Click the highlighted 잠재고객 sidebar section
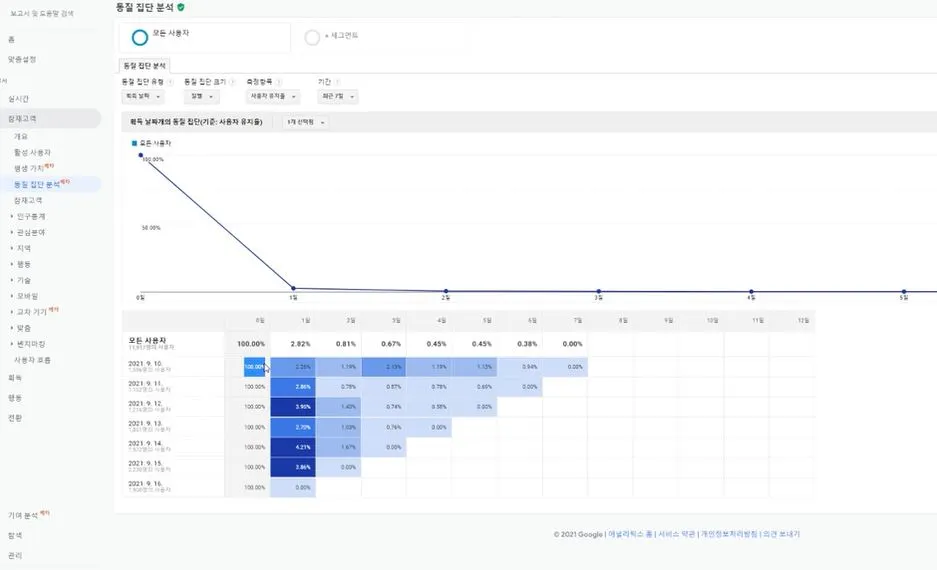The width and height of the screenshot is (937, 570). (x=50, y=119)
